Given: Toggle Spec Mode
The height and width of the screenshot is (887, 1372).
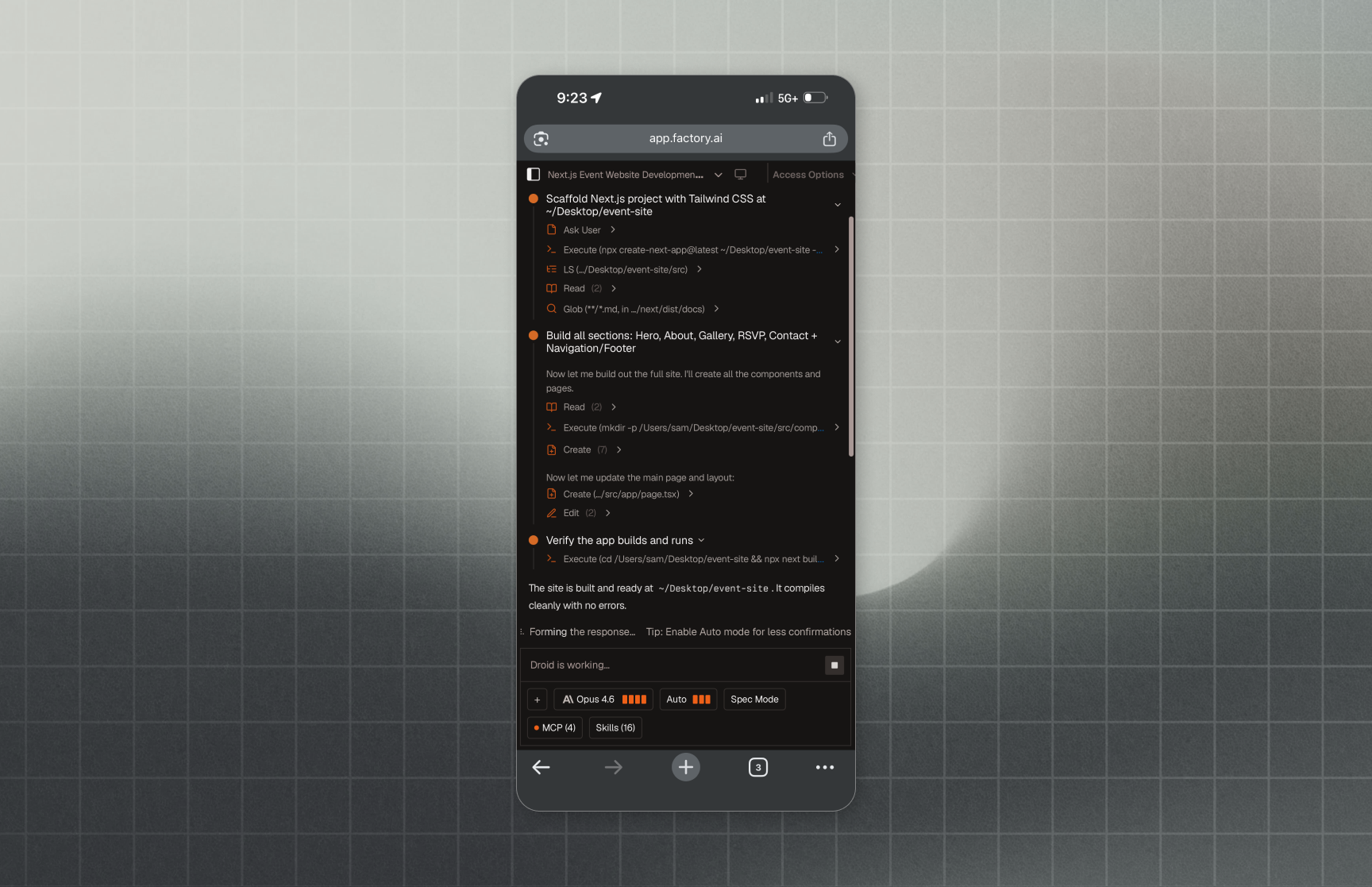Looking at the screenshot, I should (754, 700).
